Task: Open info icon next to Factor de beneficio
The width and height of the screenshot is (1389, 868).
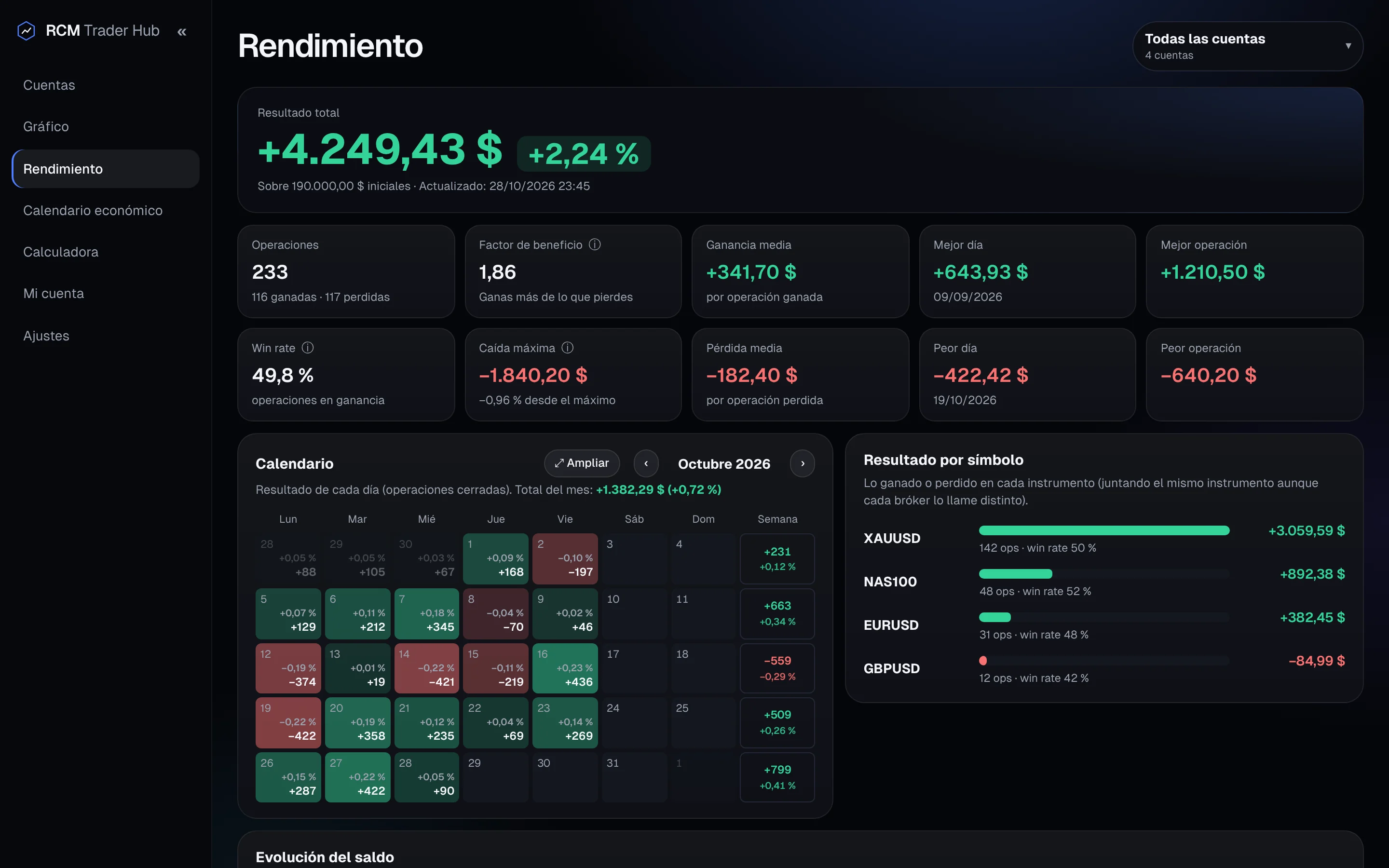Action: pyautogui.click(x=595, y=244)
